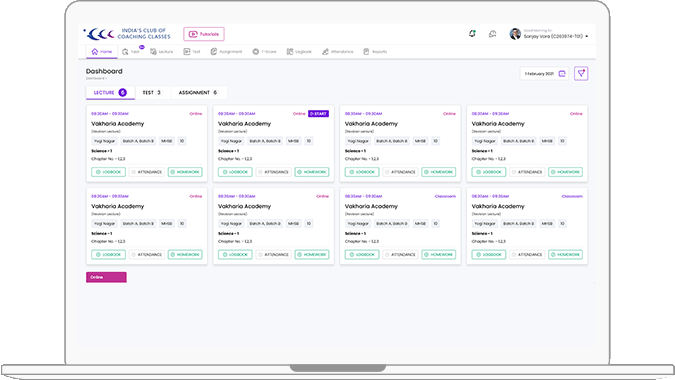Viewport: 675px width, 380px height.
Task: Open the notifications bell icon
Action: pos(472,34)
